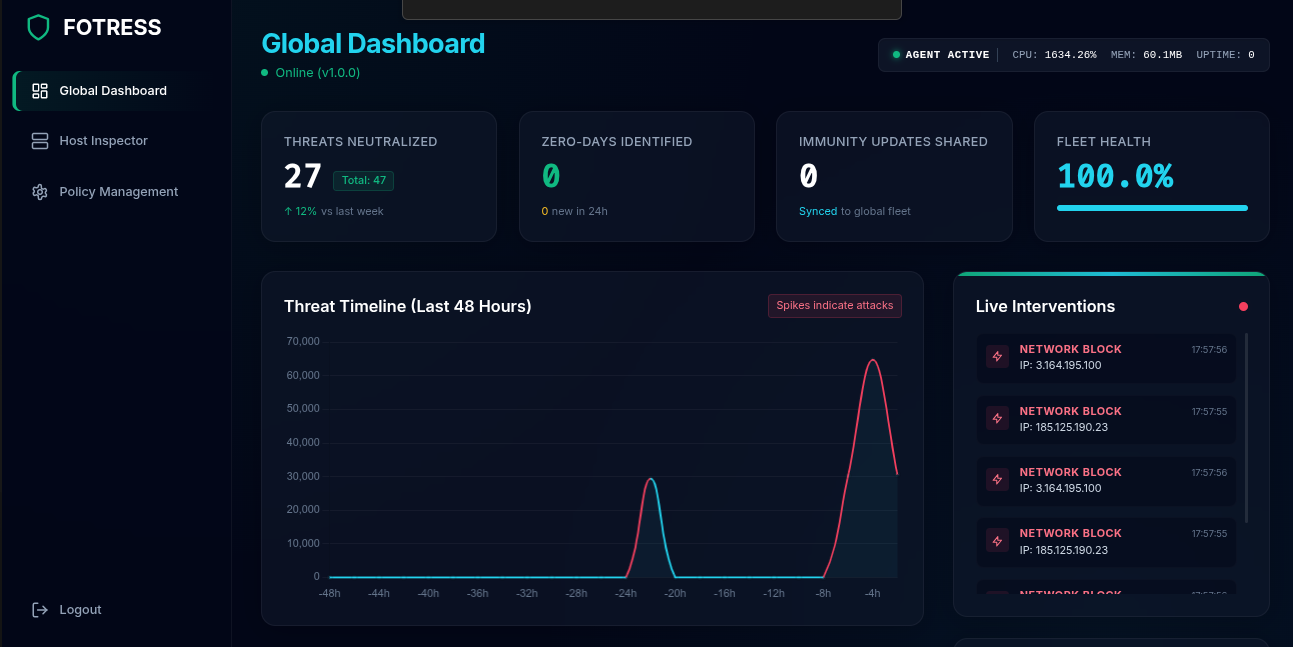Click the Fotress shield logo icon
Image resolution: width=1293 pixels, height=647 pixels.
tap(38, 27)
